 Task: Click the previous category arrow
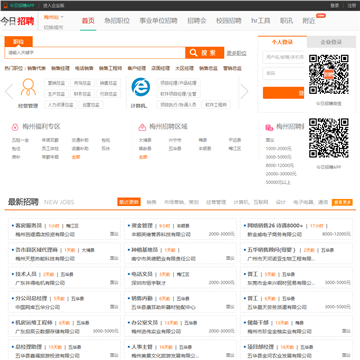(9, 91)
